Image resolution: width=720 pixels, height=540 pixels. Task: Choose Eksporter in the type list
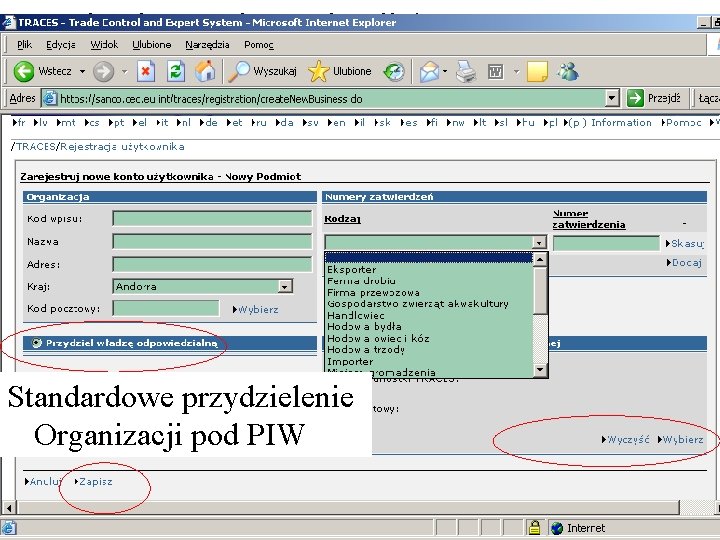(429, 270)
